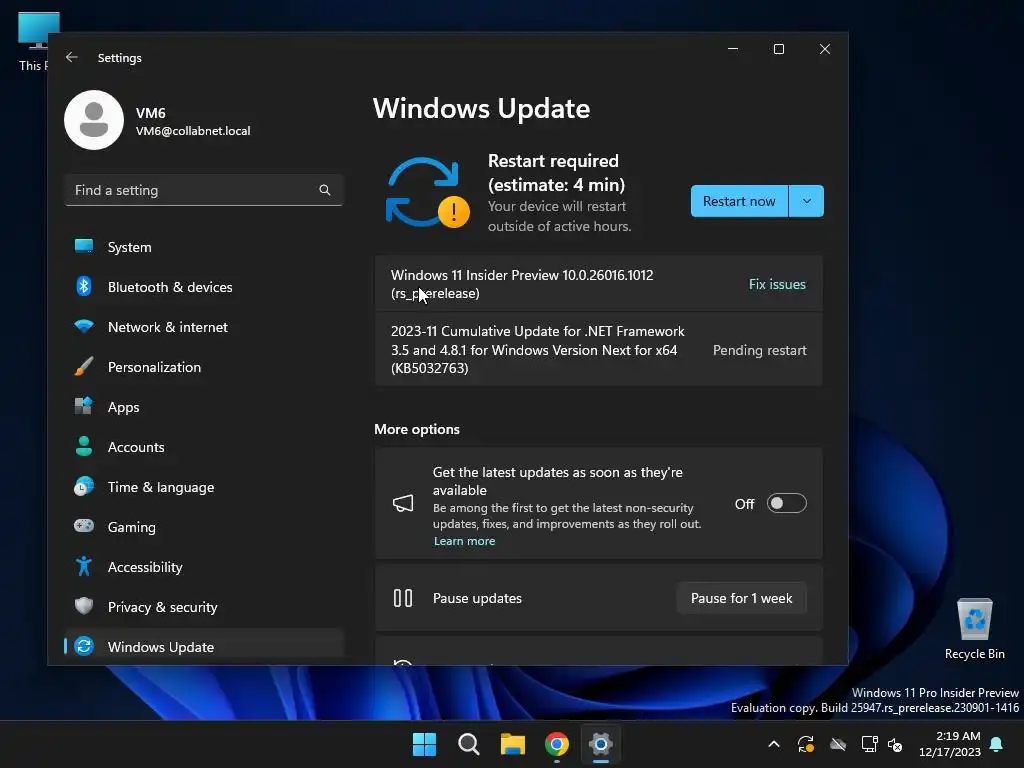Open Google Chrome from taskbar
The image size is (1024, 768).
point(556,744)
